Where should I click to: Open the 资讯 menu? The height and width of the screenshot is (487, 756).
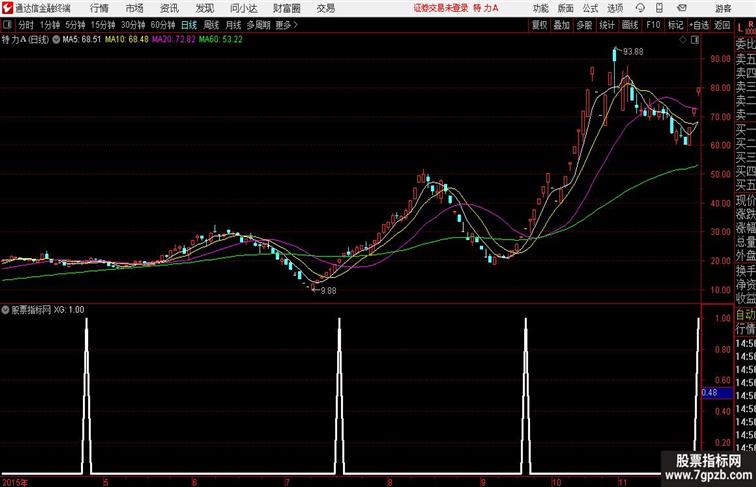click(169, 8)
